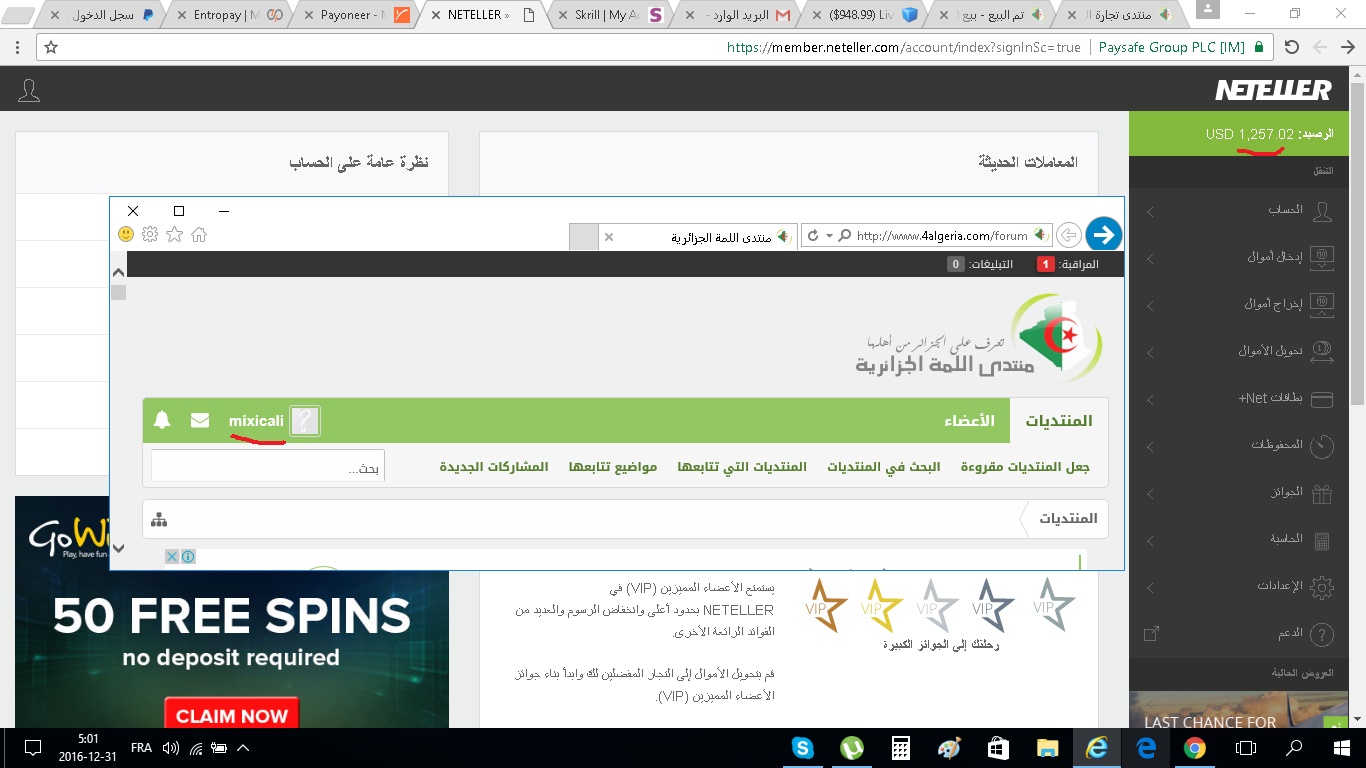Open forum messages envelope icon
Viewport: 1366px width, 768px height.
tap(200, 421)
